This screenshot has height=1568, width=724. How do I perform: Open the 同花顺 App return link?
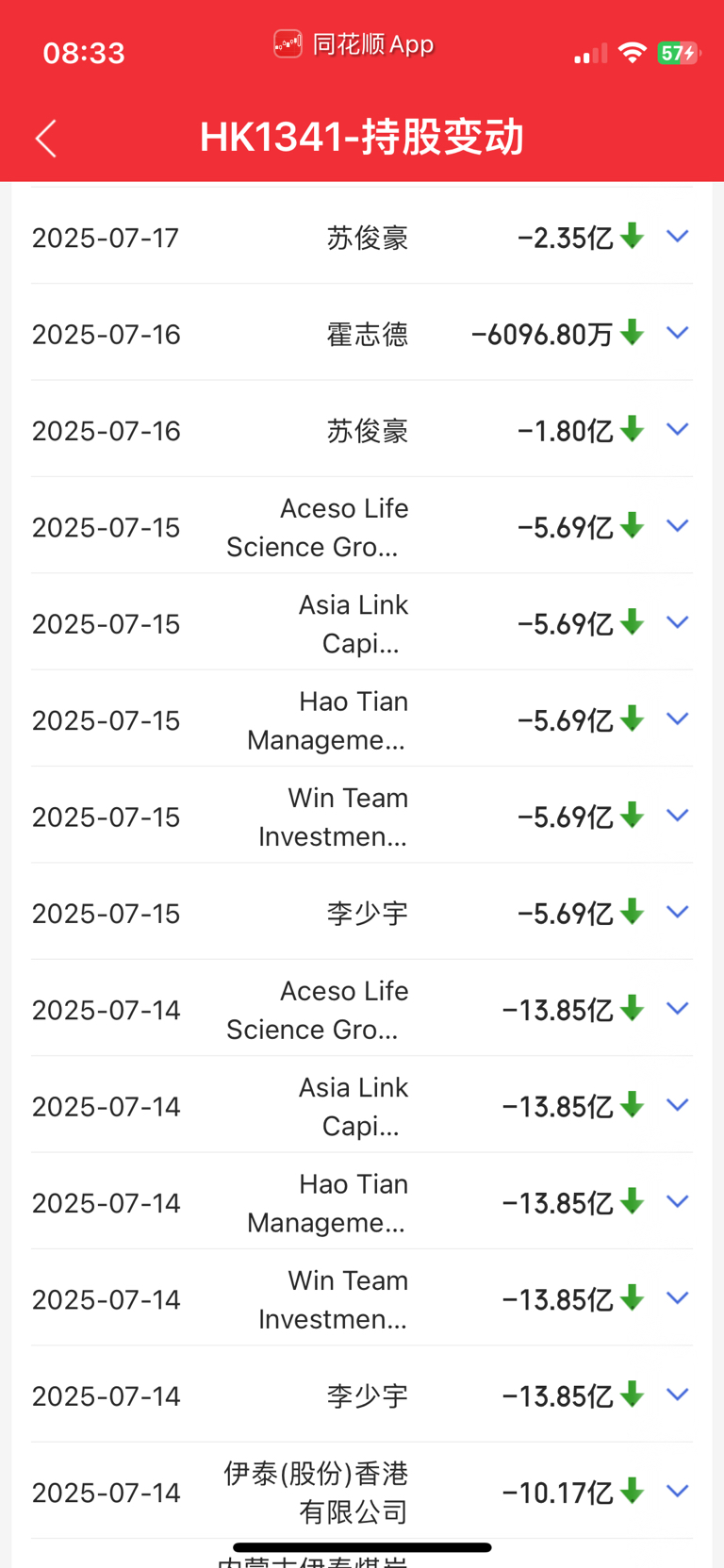pyautogui.click(x=354, y=44)
